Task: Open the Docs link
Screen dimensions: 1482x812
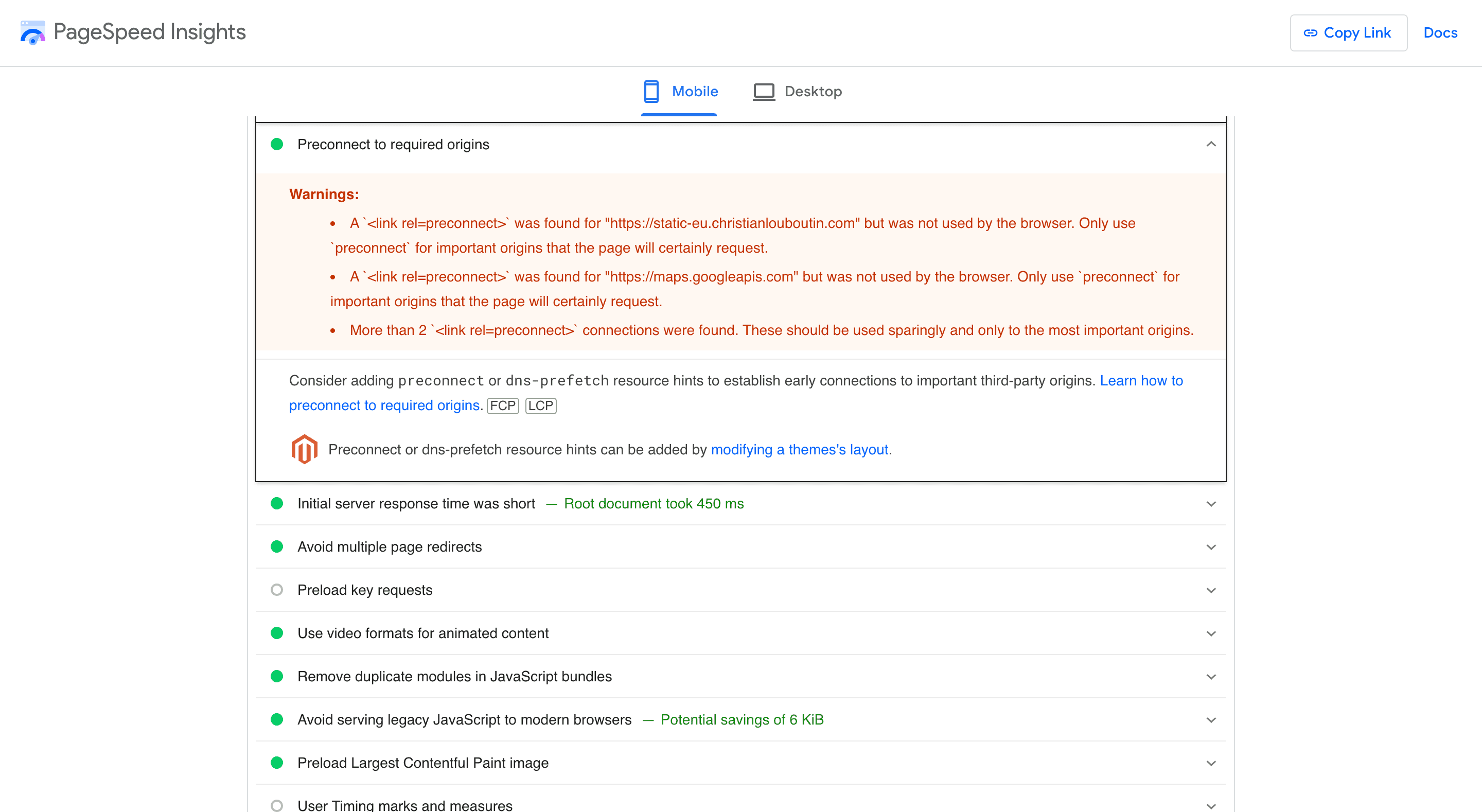Action: click(x=1440, y=33)
